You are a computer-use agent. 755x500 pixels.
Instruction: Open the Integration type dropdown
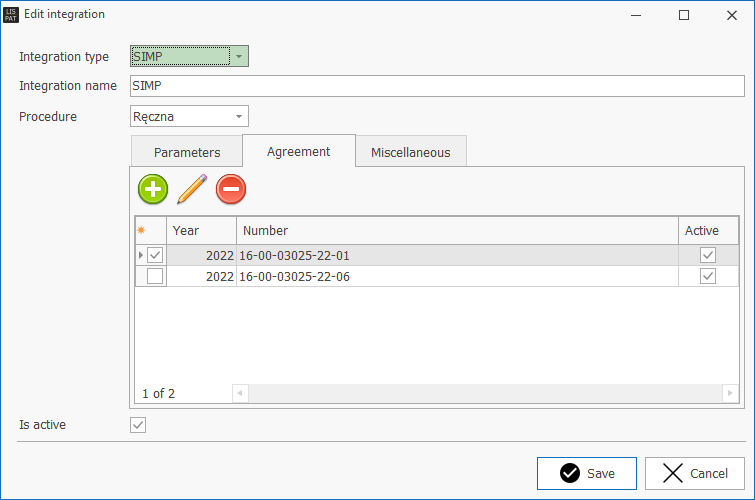point(238,57)
